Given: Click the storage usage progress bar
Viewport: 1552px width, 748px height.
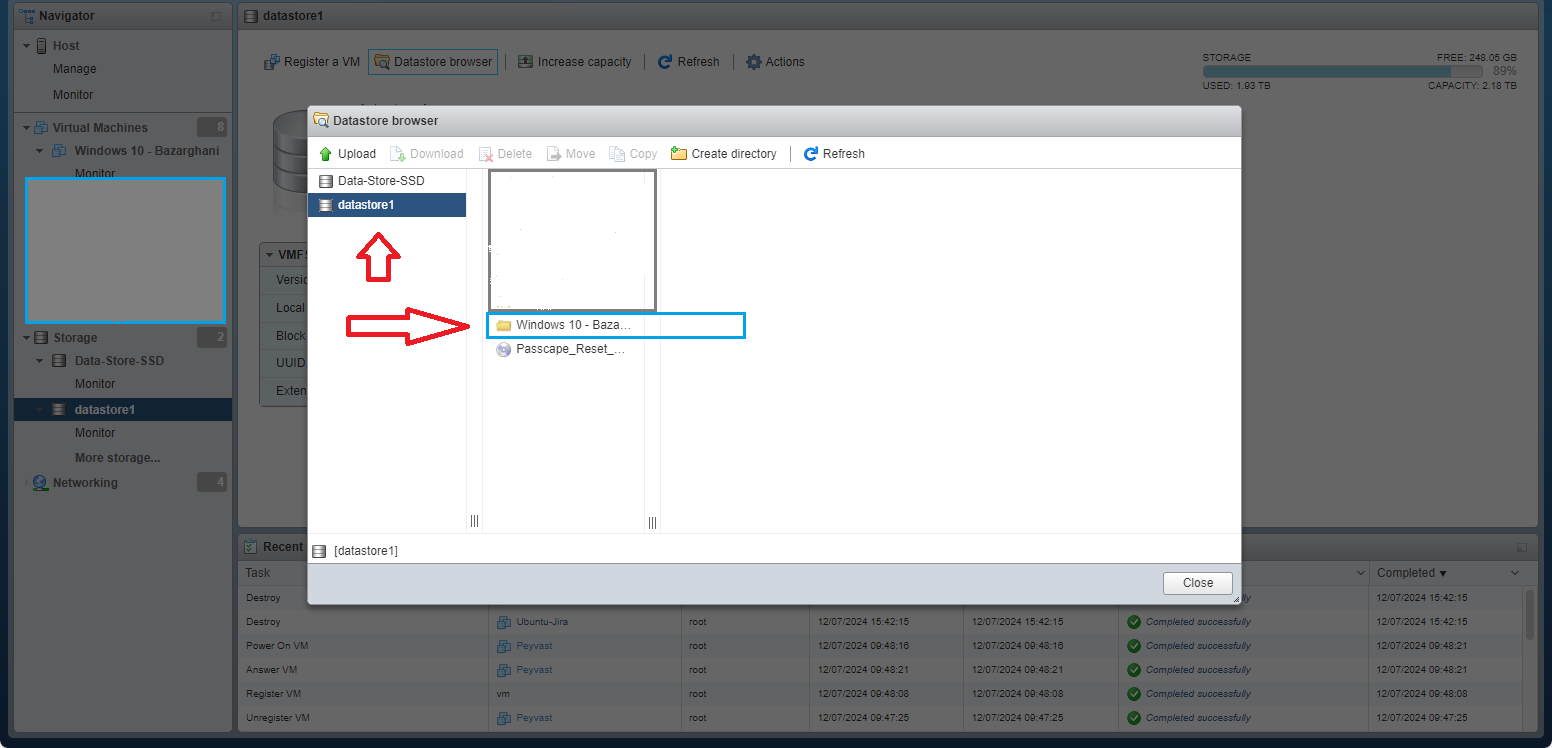Looking at the screenshot, I should (1342, 72).
